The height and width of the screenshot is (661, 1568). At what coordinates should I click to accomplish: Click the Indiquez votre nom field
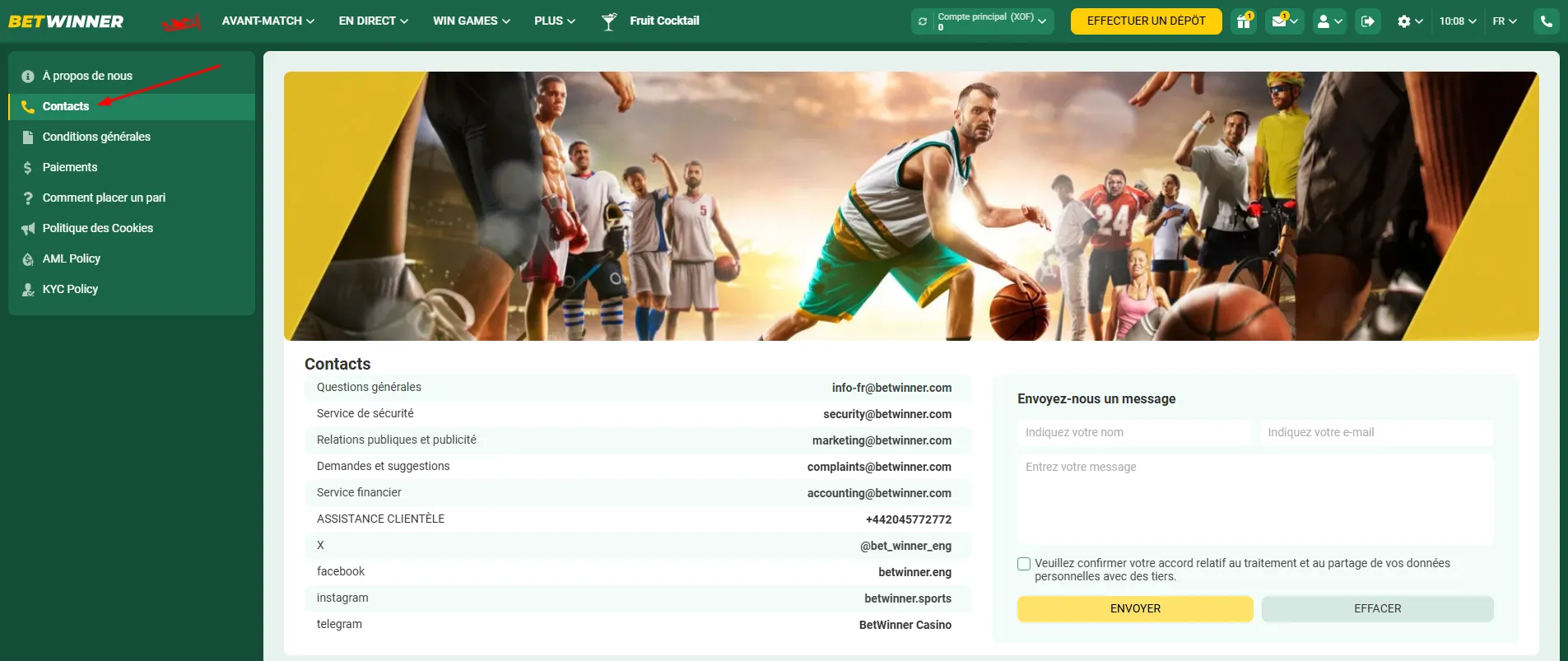[x=1134, y=433]
